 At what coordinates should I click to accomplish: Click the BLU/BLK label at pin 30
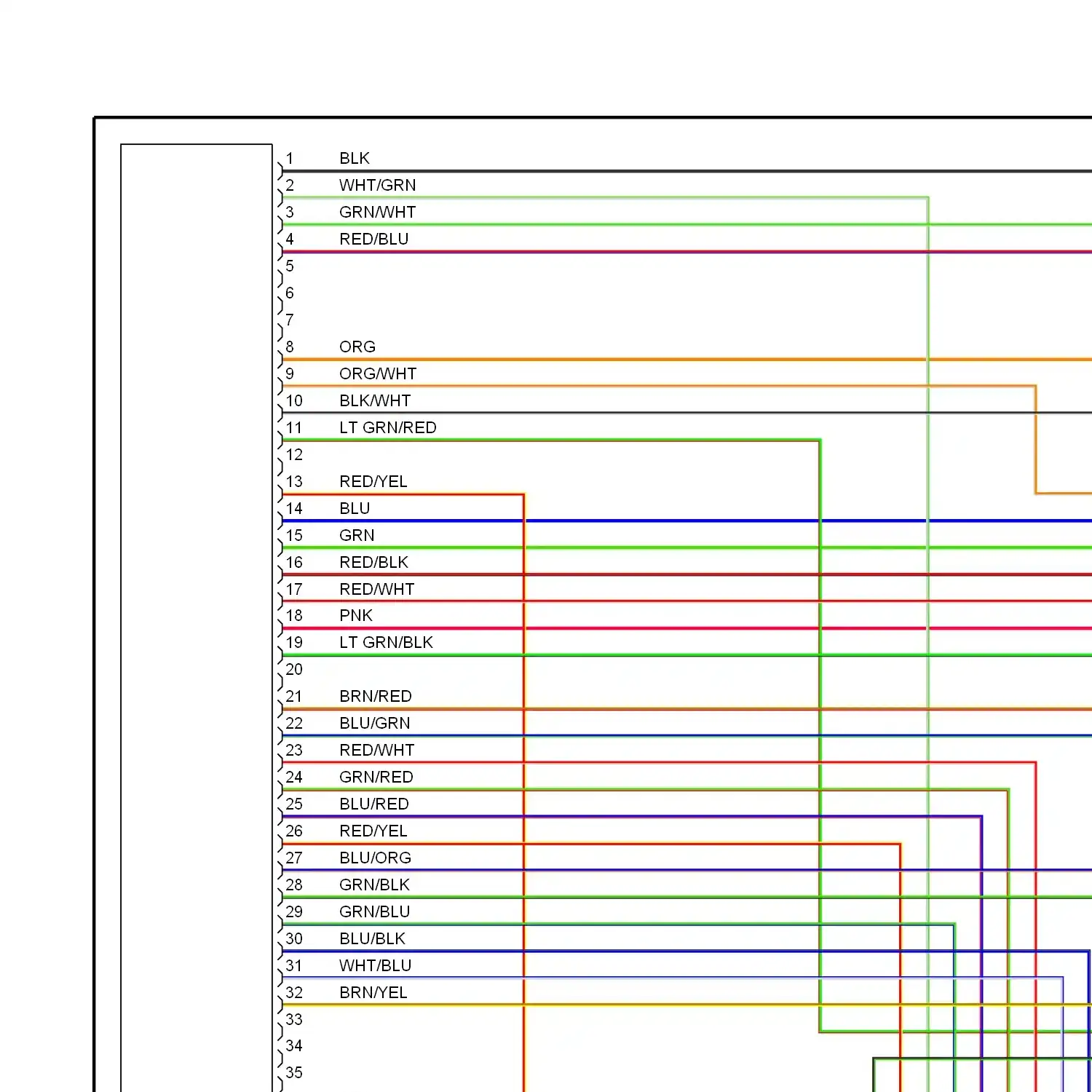click(372, 938)
